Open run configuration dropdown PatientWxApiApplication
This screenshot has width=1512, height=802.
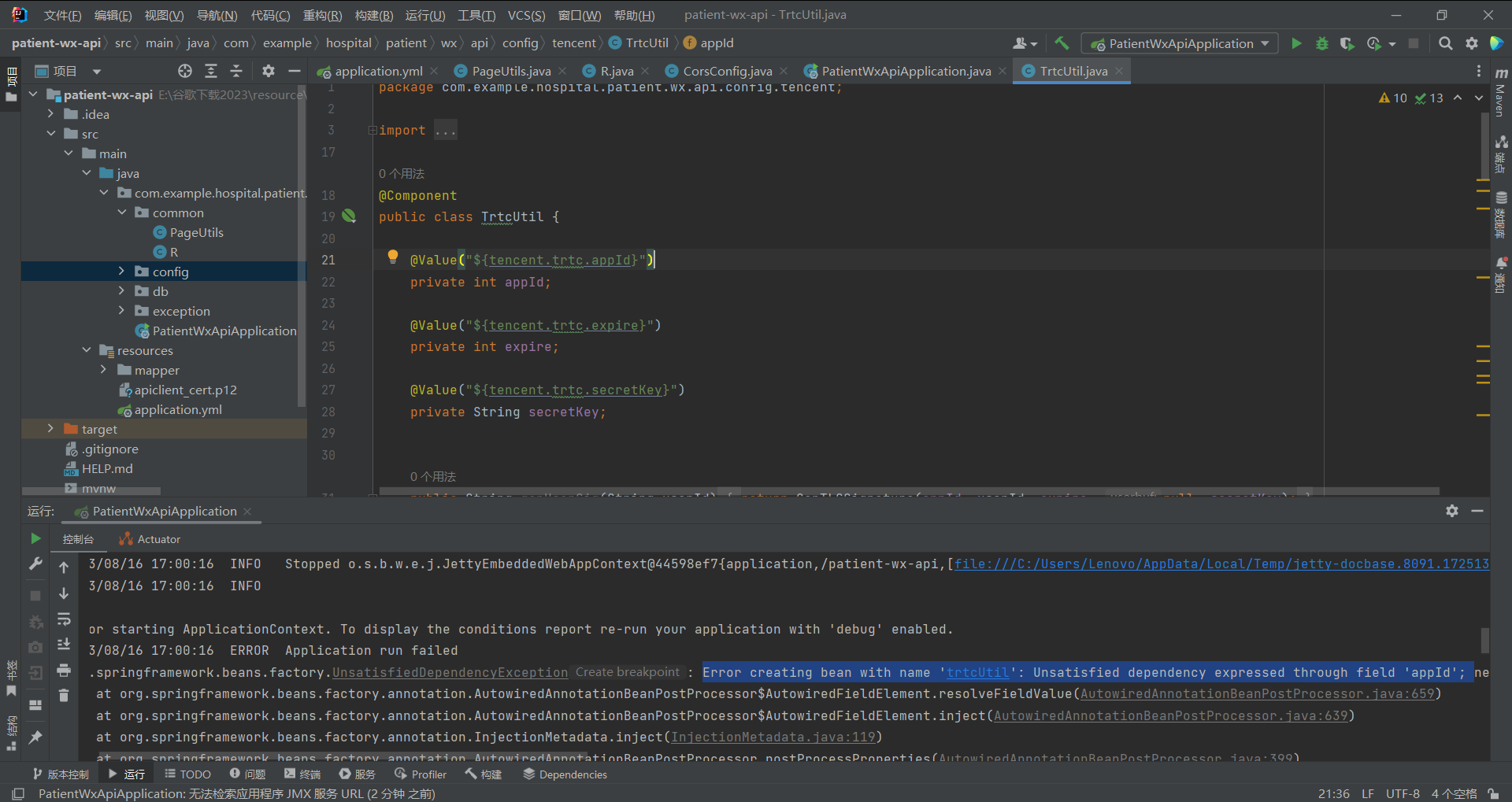(x=1180, y=43)
